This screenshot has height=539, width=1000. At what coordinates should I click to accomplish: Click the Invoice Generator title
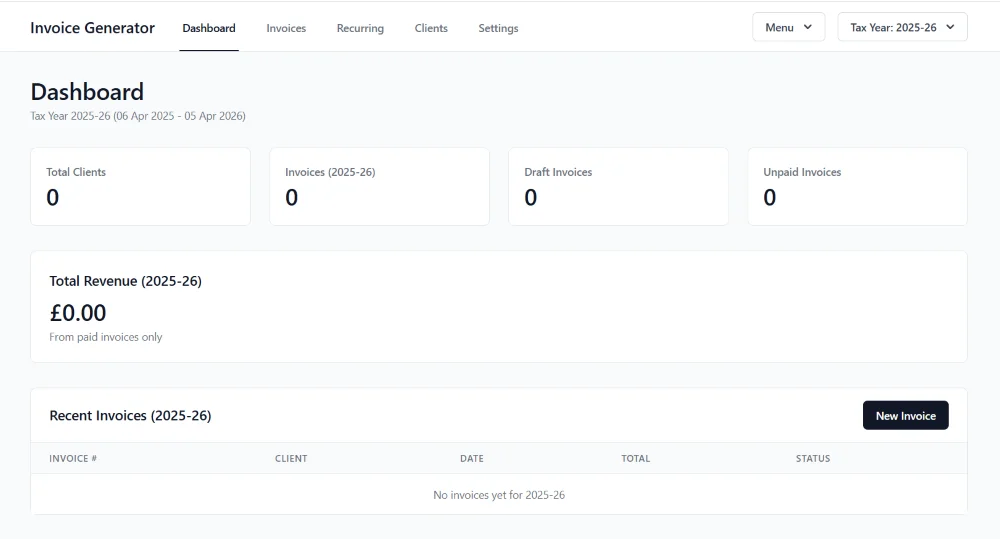click(x=92, y=28)
